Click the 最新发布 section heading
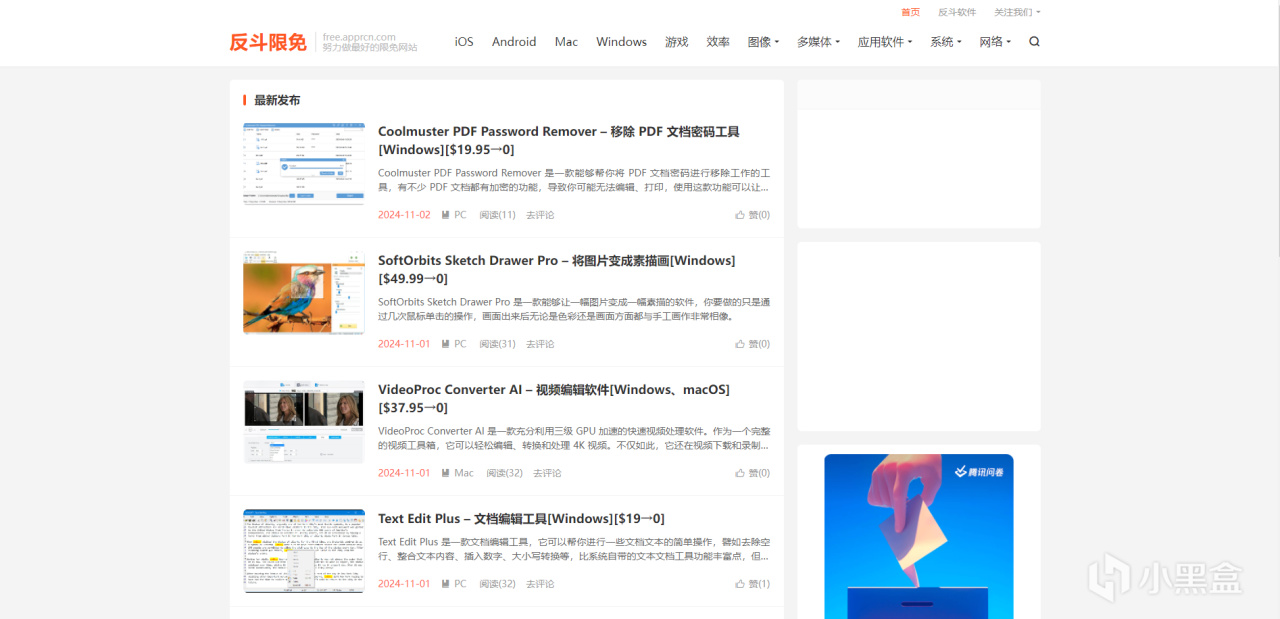Viewport: 1280px width, 619px height. pyautogui.click(x=277, y=100)
